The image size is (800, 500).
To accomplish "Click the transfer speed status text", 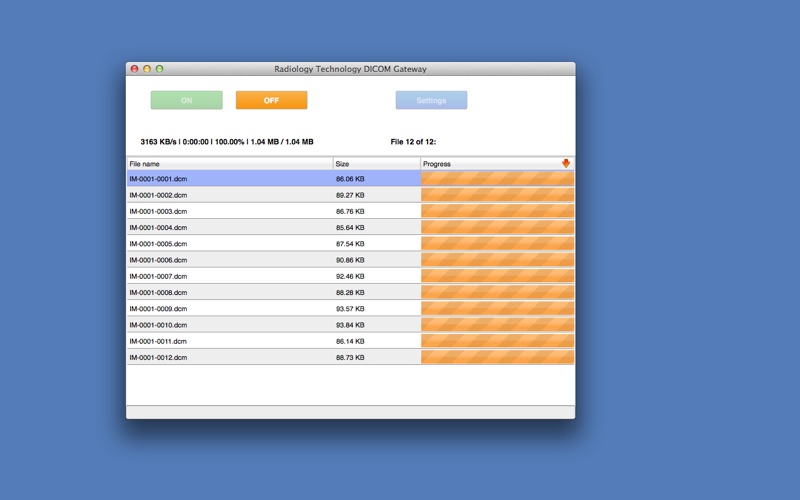I will coord(227,142).
